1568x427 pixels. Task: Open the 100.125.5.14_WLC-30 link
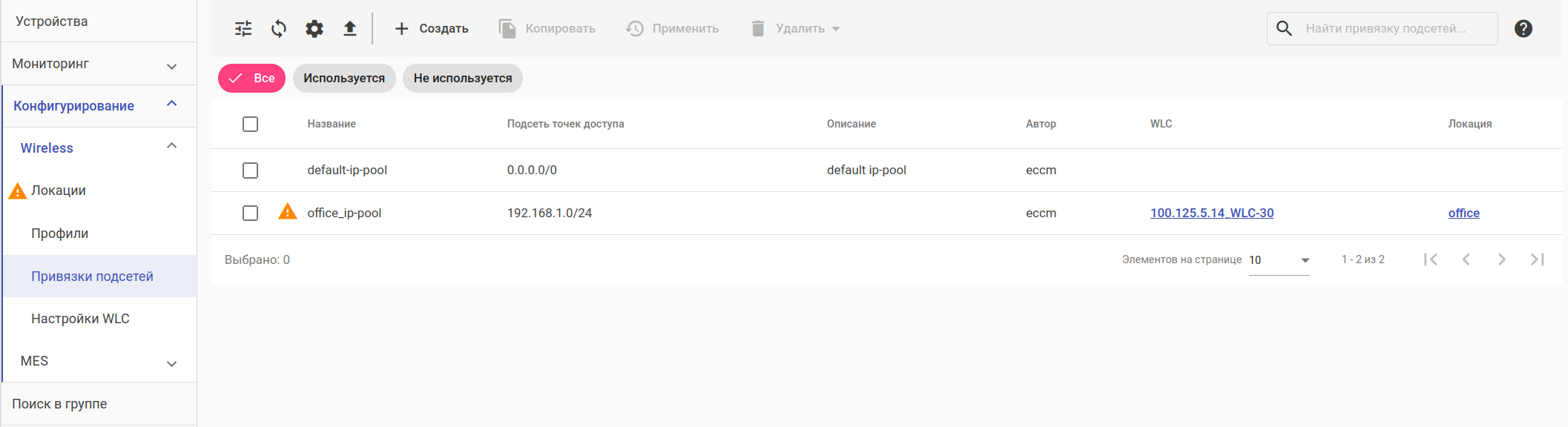[x=1211, y=213]
